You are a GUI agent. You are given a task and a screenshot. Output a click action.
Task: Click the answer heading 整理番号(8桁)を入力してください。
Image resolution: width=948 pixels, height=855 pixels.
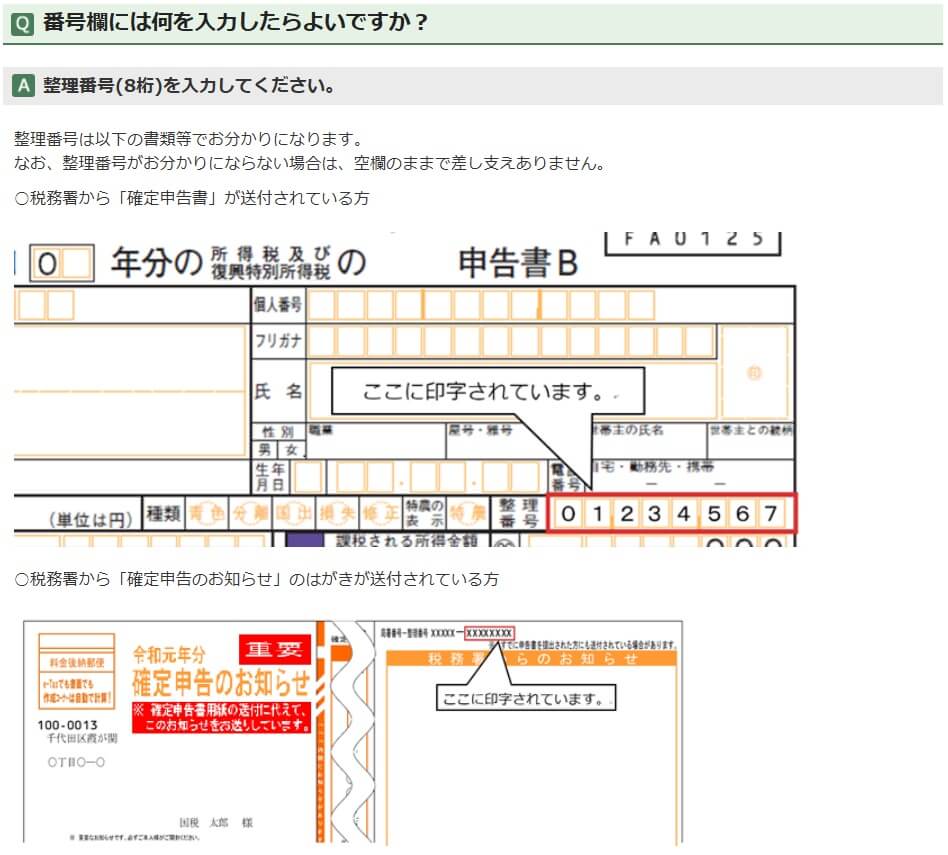[188, 86]
